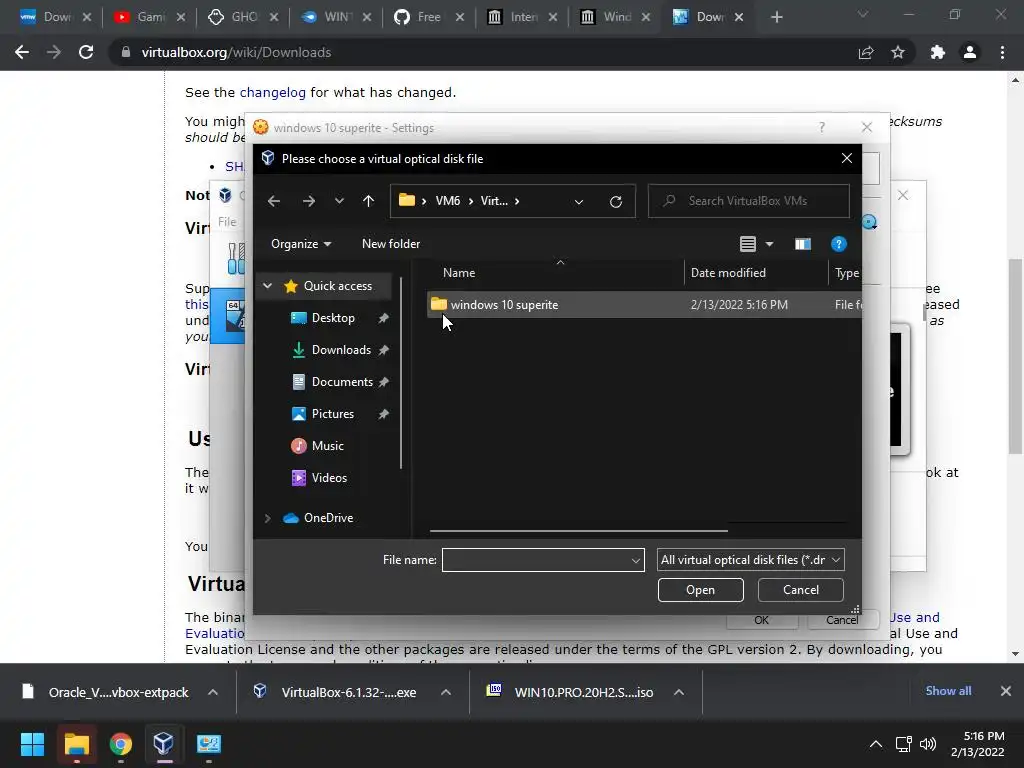Open Music in sidebar
Viewport: 1024px width, 768px height.
pyautogui.click(x=327, y=445)
